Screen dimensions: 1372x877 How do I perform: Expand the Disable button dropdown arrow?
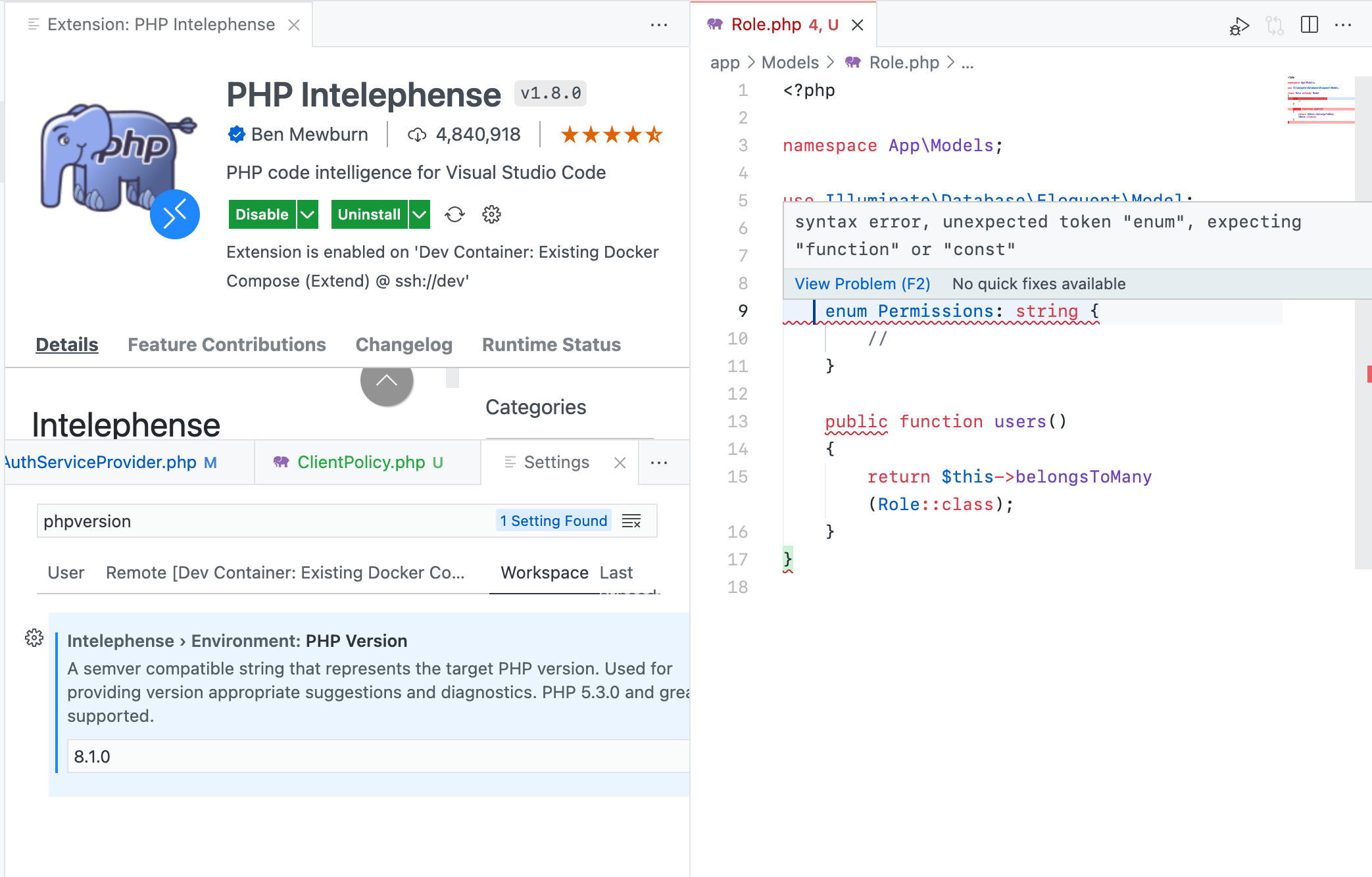point(307,214)
